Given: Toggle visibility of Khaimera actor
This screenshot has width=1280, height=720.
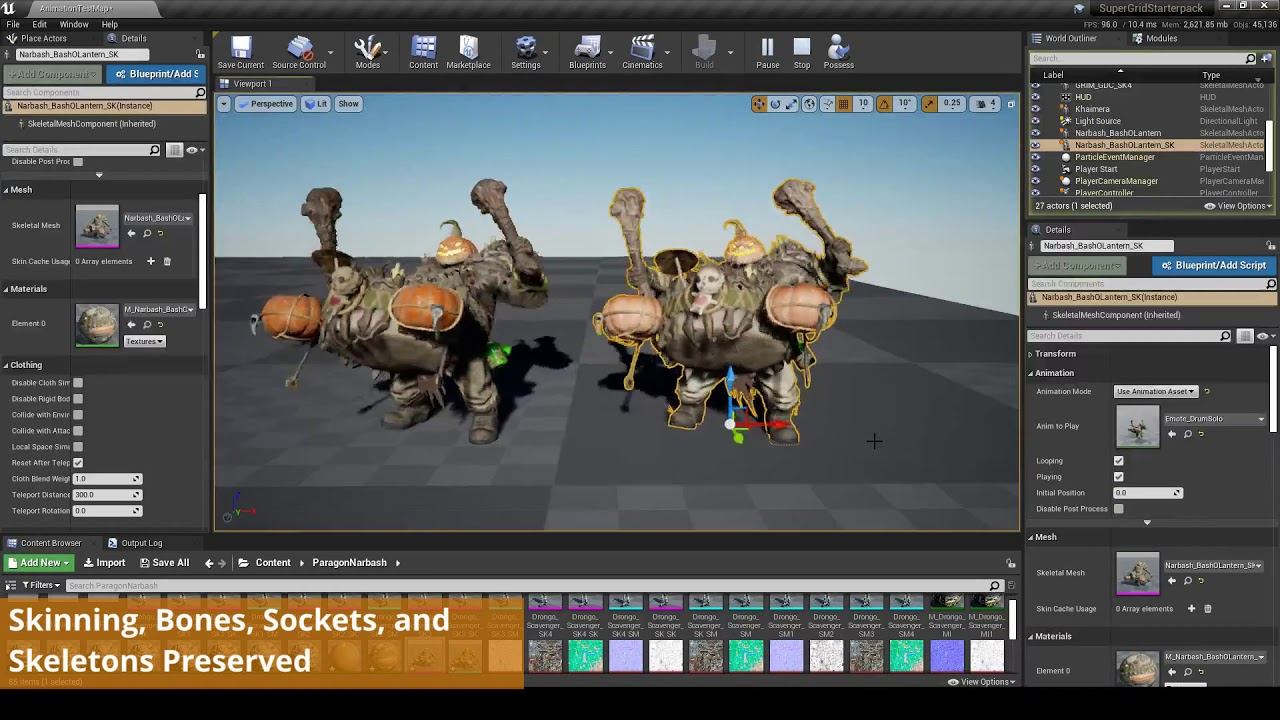Looking at the screenshot, I should [1035, 109].
